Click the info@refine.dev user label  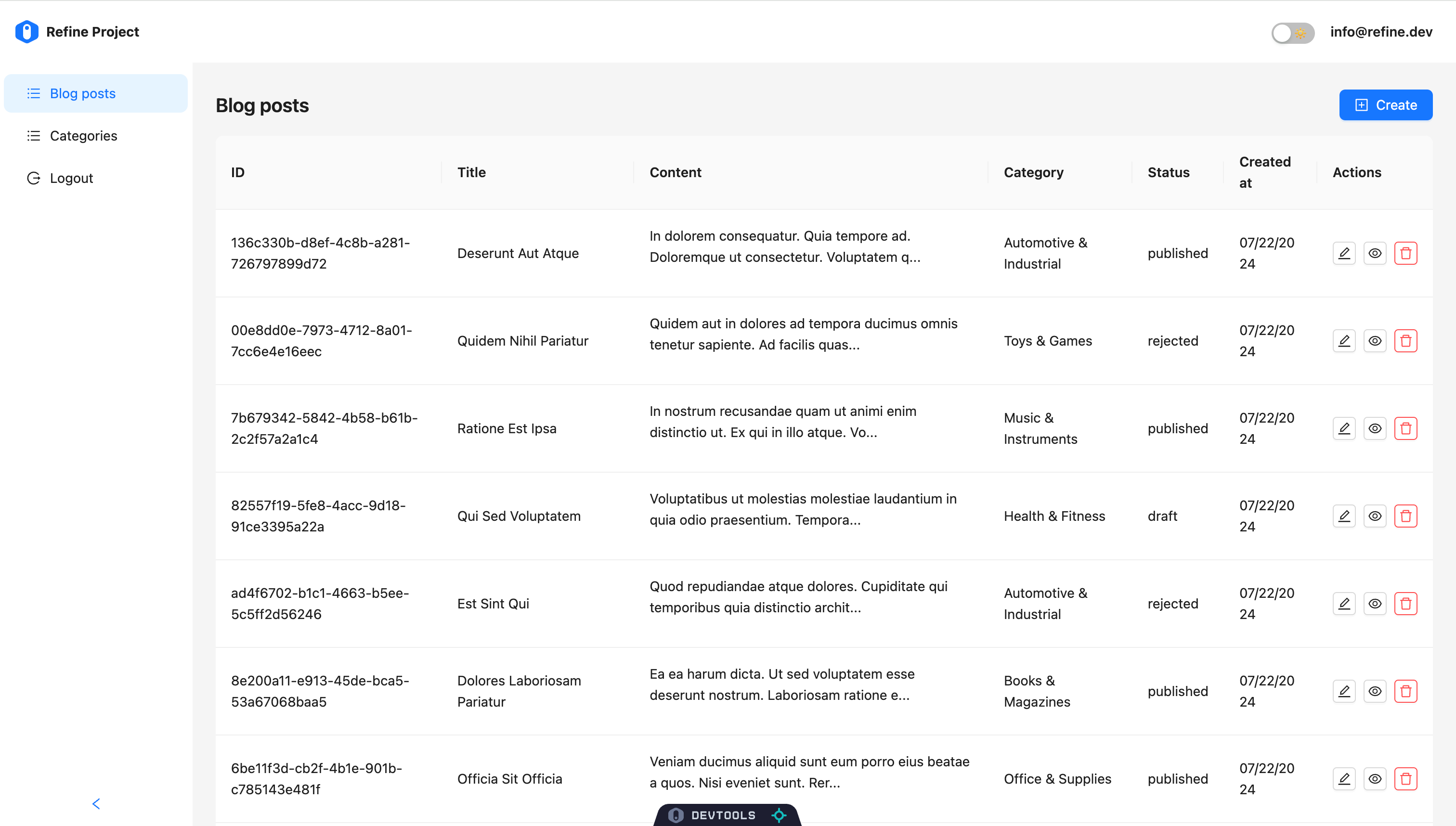[1380, 32]
